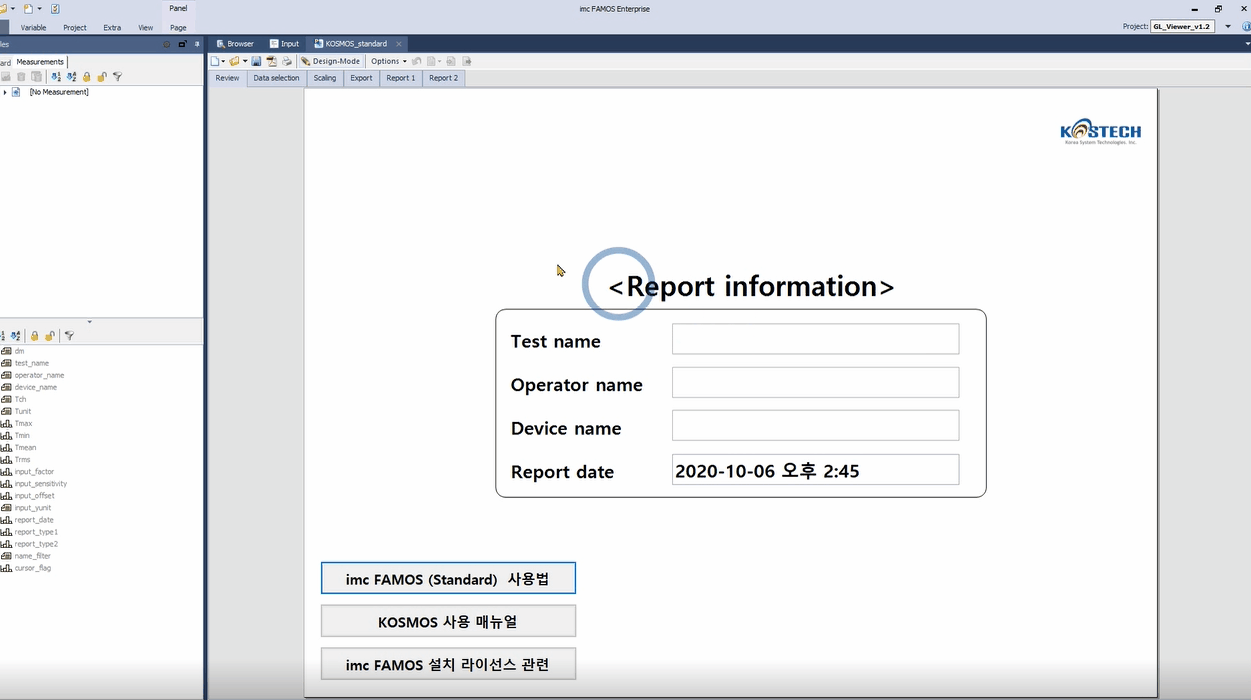This screenshot has width=1251, height=700.
Task: Click the closed padlock icon in Measurements toolbar
Action: click(x=87, y=77)
